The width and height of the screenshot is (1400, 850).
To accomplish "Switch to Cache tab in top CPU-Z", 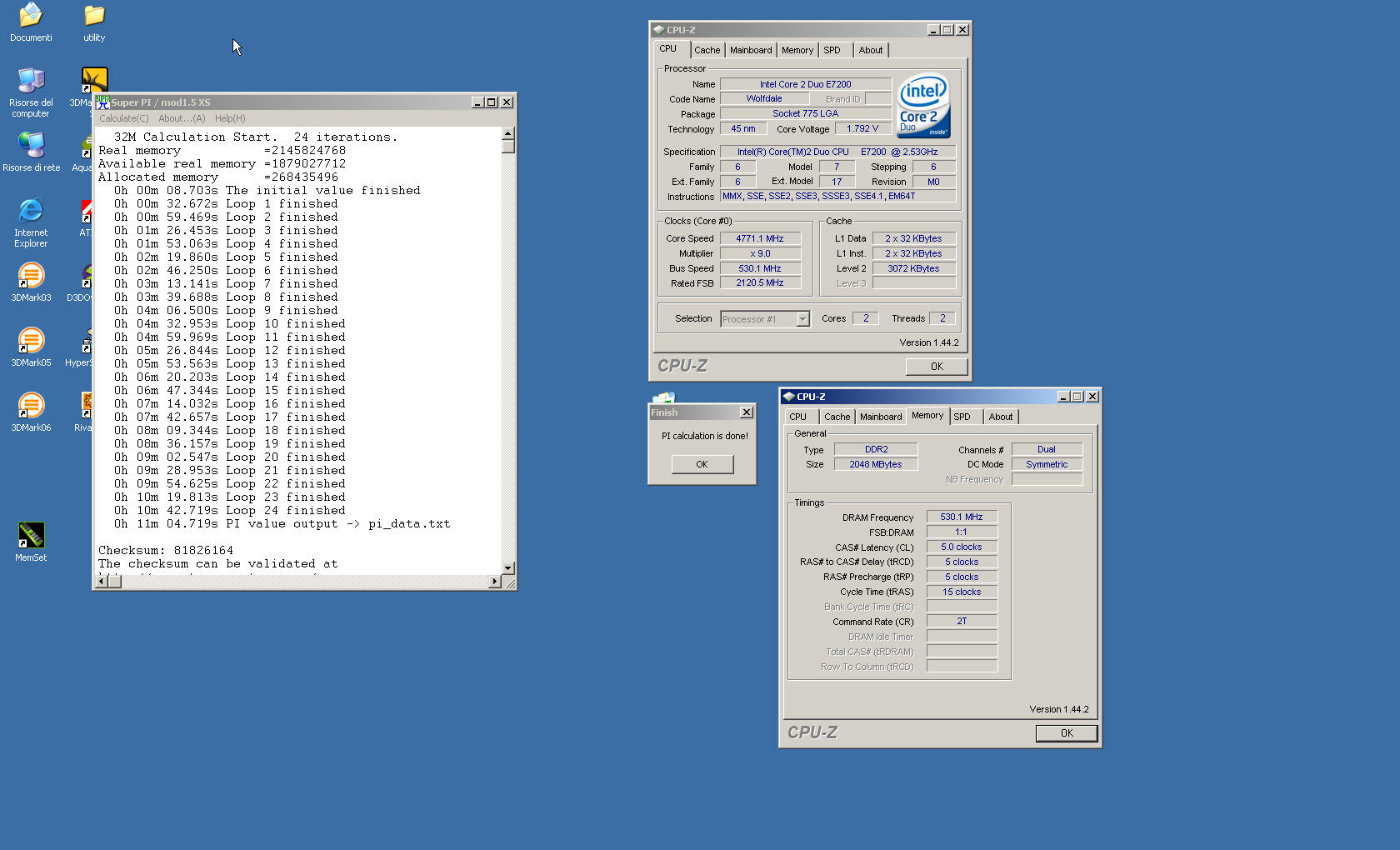I will (x=707, y=50).
